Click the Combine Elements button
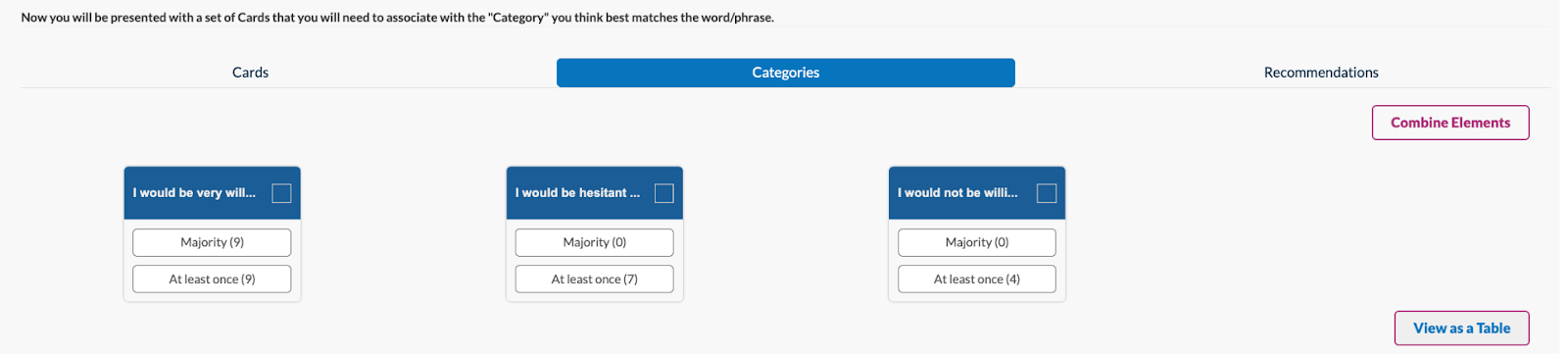This screenshot has width=1568, height=354. click(1450, 123)
